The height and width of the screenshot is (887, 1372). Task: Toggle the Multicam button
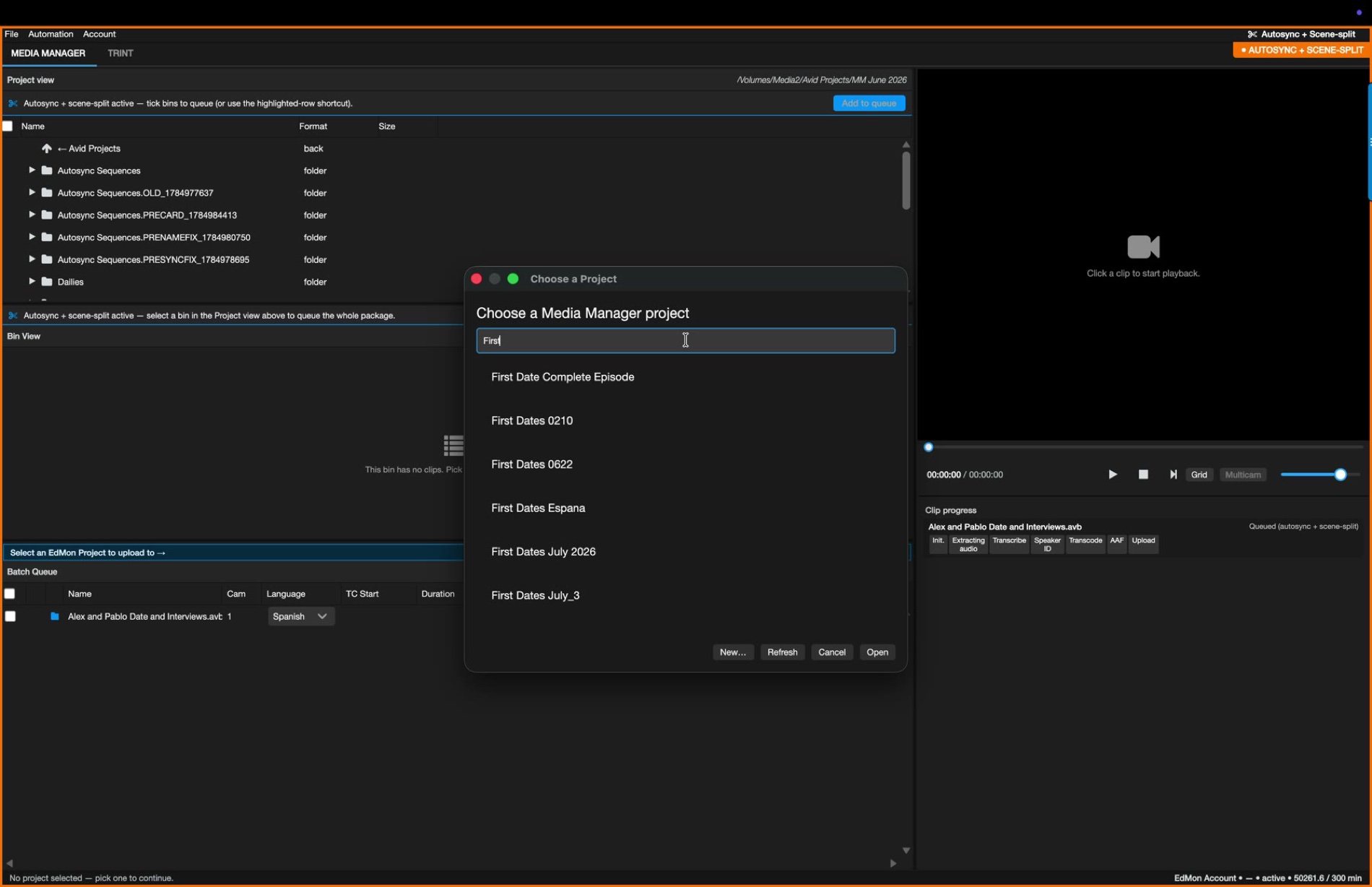tap(1243, 475)
